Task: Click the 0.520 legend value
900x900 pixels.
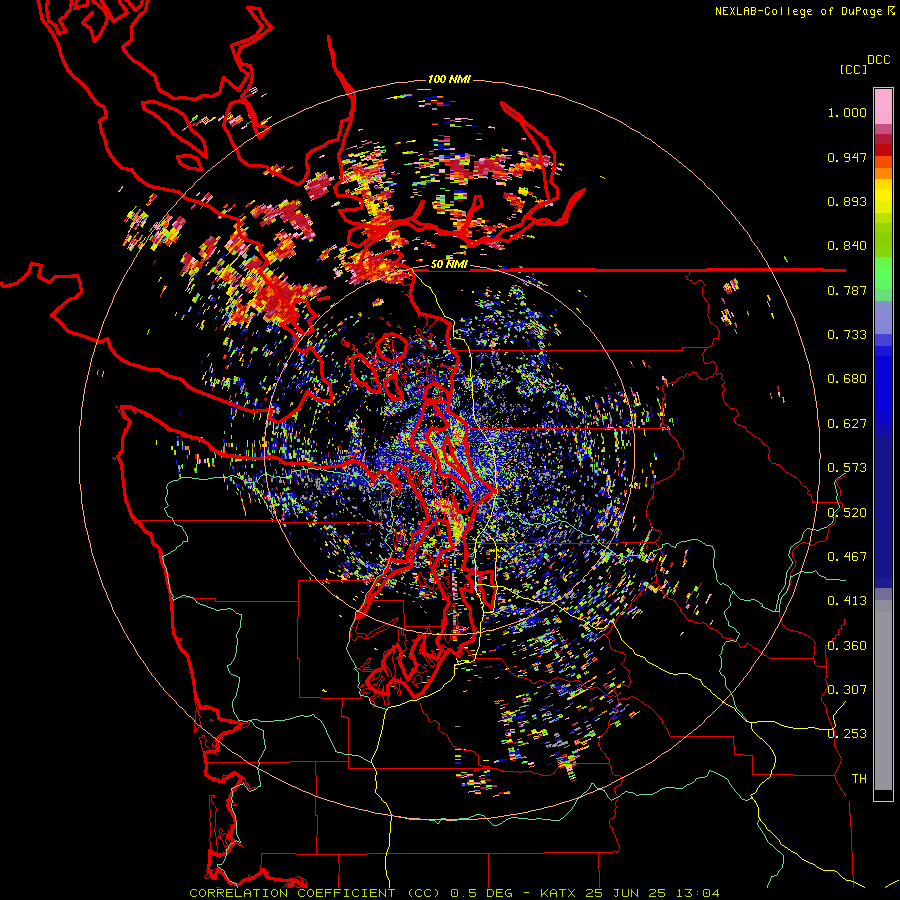Action: pyautogui.click(x=847, y=513)
